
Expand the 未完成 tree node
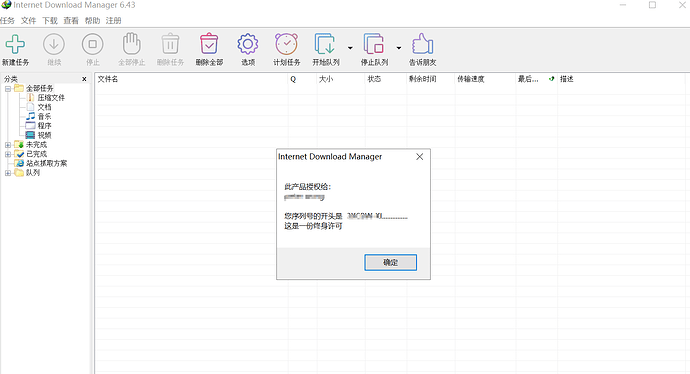(x=8, y=145)
